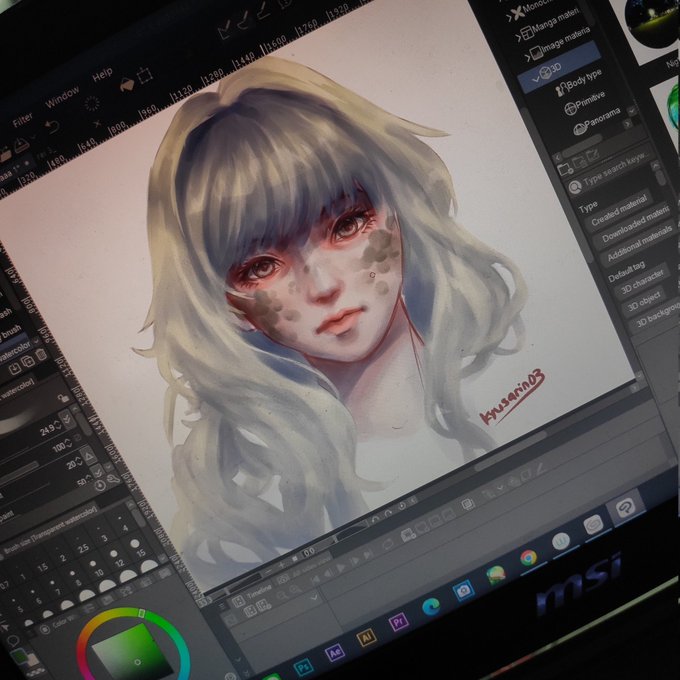Filter by 3D object tag

(x=644, y=301)
